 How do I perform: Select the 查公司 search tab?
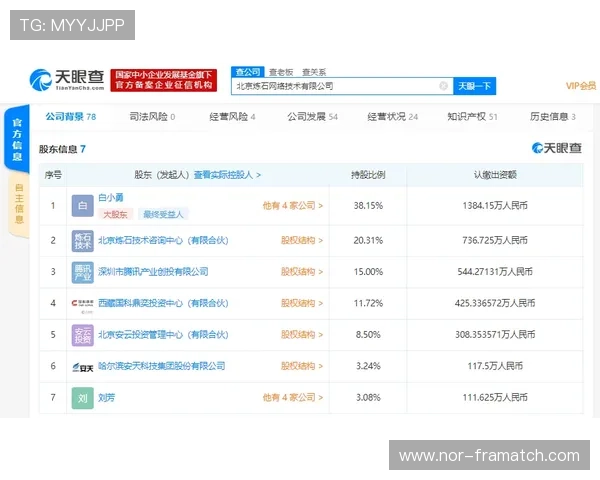pyautogui.click(x=248, y=72)
